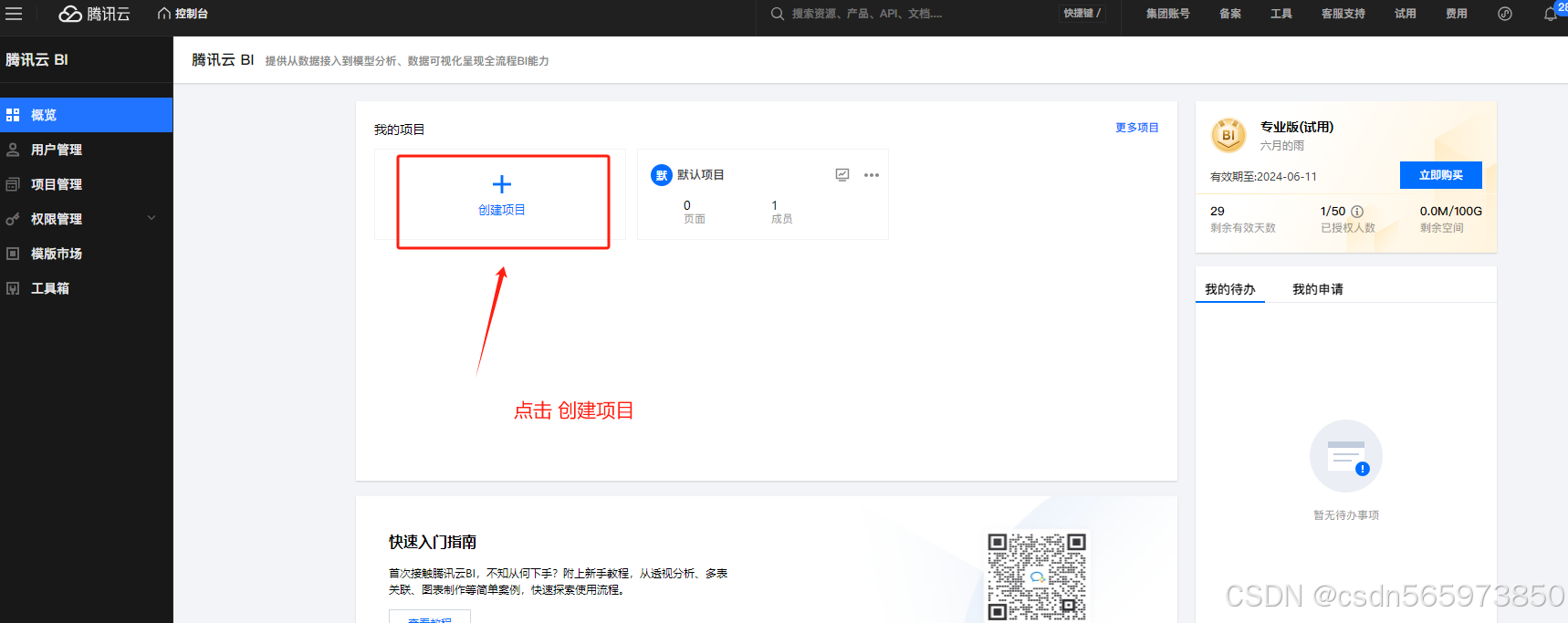1568x623 pixels.
Task: Click the 默认项目 avatar icon
Action: (x=662, y=175)
